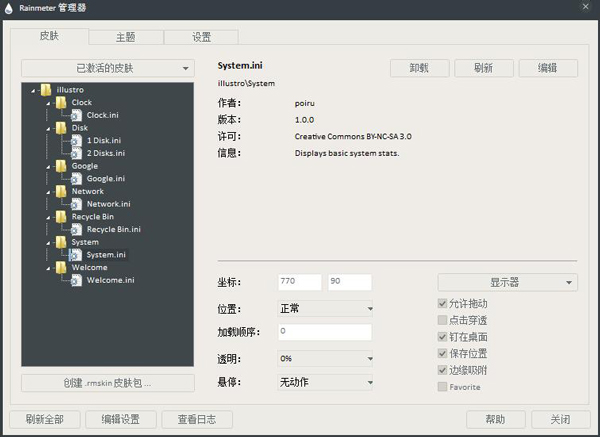Open the 悬停 dropdown showing 无动作

[325, 382]
